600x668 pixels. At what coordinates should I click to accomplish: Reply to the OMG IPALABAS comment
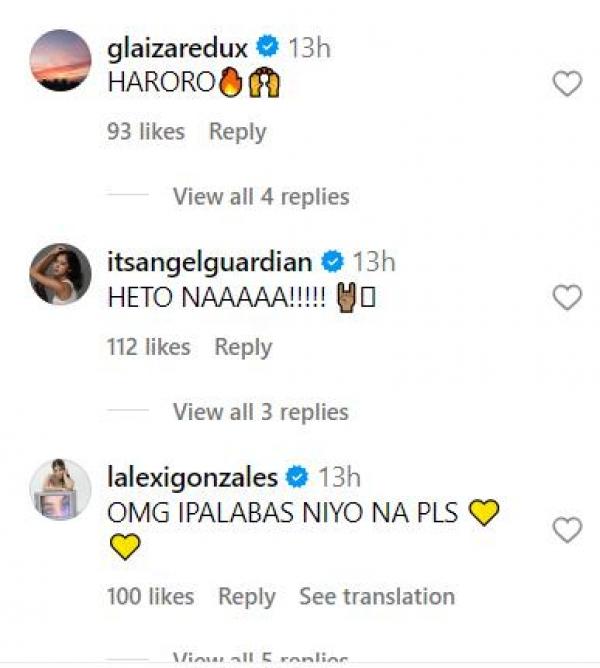tap(246, 597)
